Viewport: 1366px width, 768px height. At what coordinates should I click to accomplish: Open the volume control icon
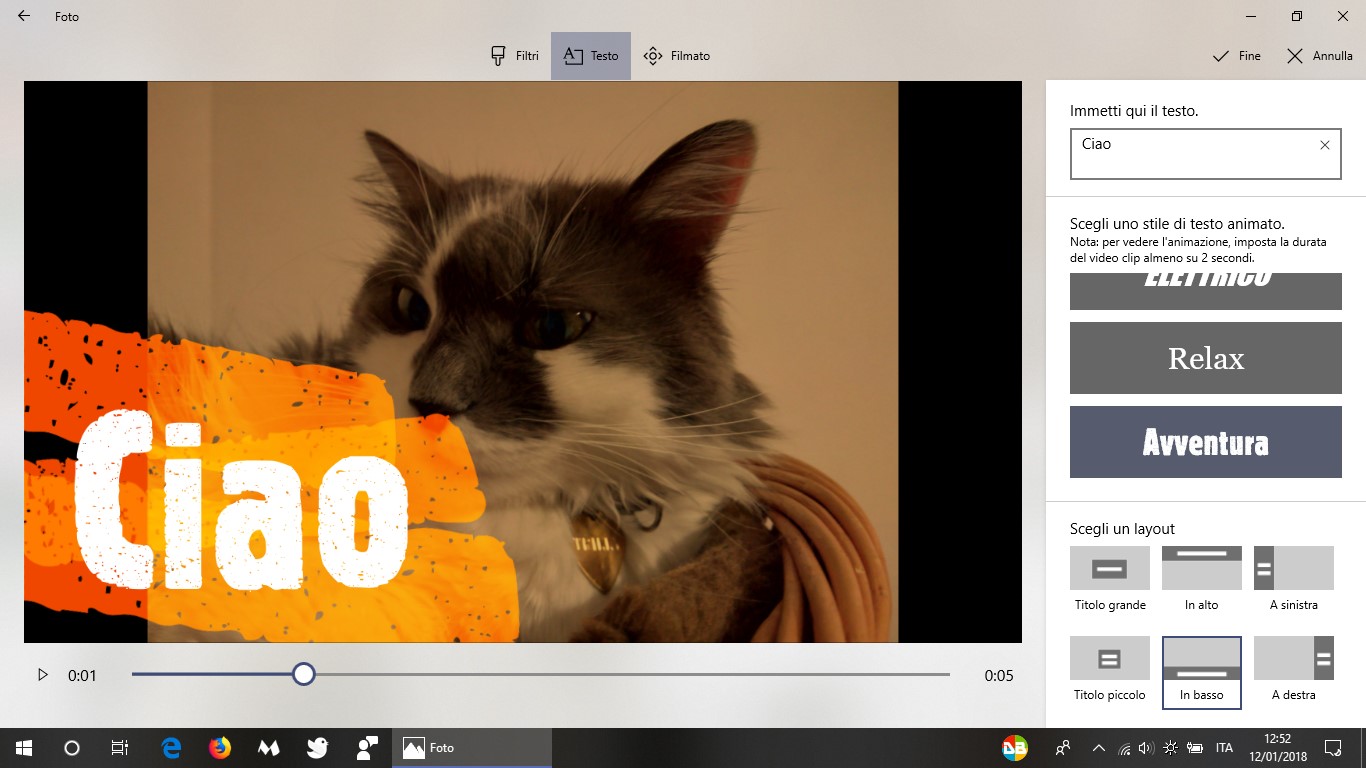(1146, 748)
